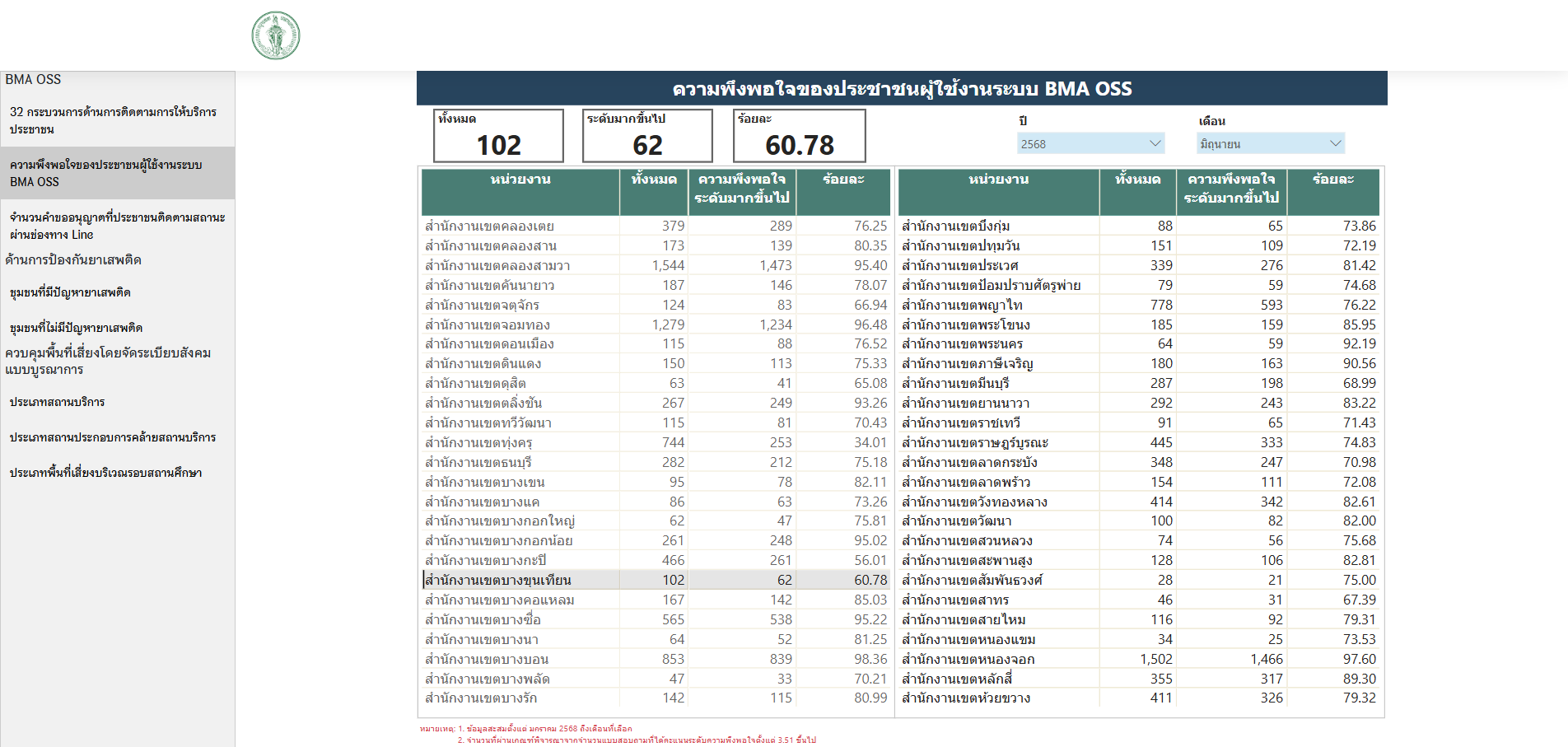Select the สำนักงานเขตบางคอแหลม row name
This screenshot has width=1568, height=747.
pyautogui.click(x=500, y=600)
